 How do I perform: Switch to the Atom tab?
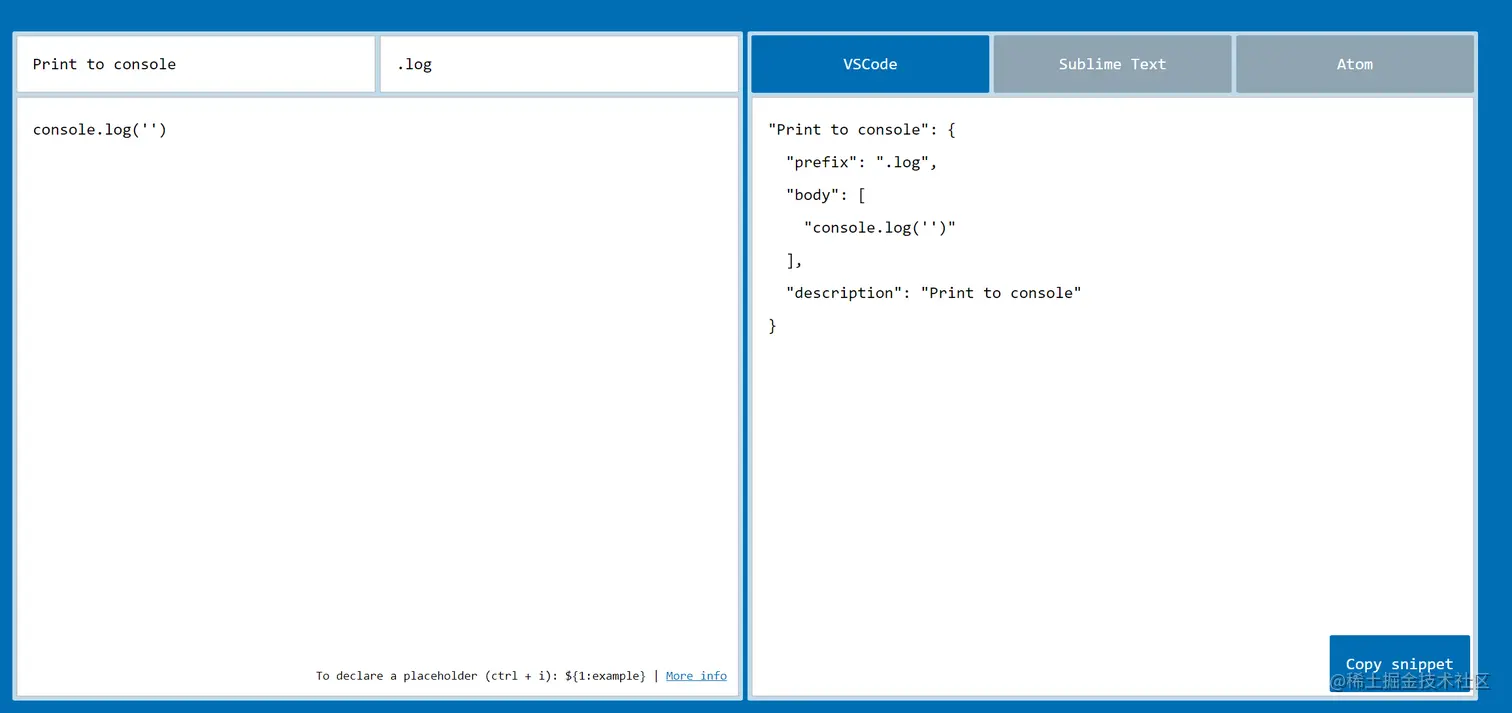[x=1355, y=64]
